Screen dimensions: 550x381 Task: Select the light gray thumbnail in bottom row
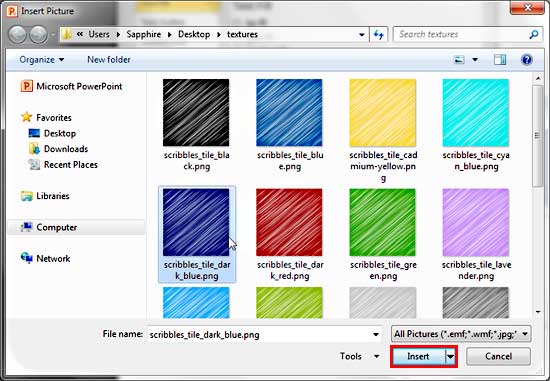pyautogui.click(x=383, y=303)
